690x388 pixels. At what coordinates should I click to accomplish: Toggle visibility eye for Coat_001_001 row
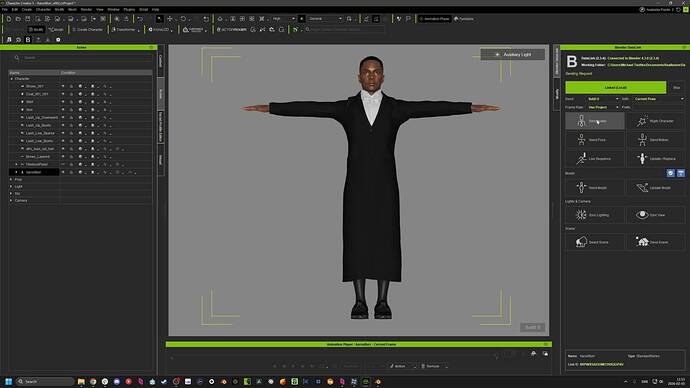pos(63,94)
